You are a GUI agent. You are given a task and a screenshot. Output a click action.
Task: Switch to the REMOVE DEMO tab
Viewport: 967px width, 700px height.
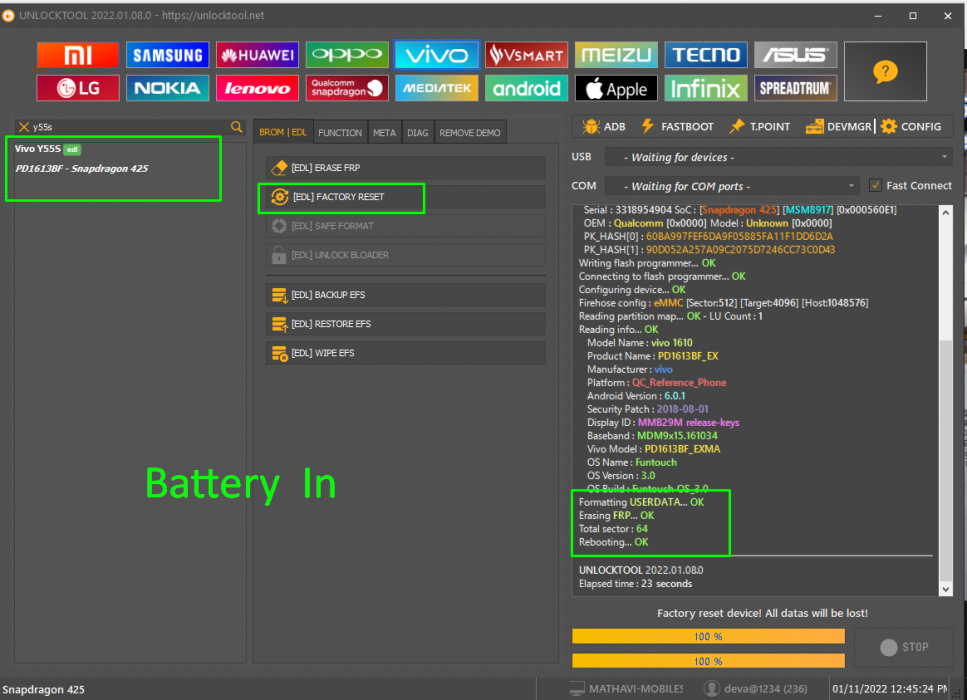tap(470, 133)
